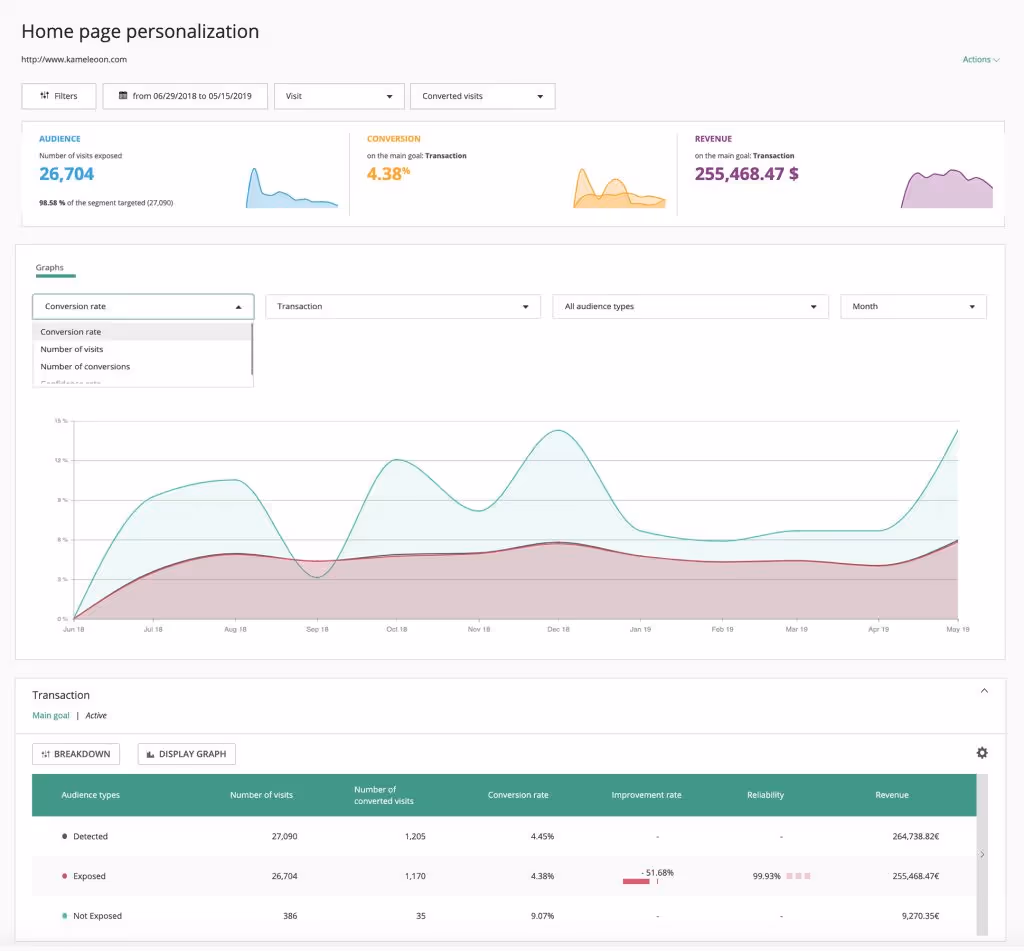Click the May 19 axis label

pos(957,630)
